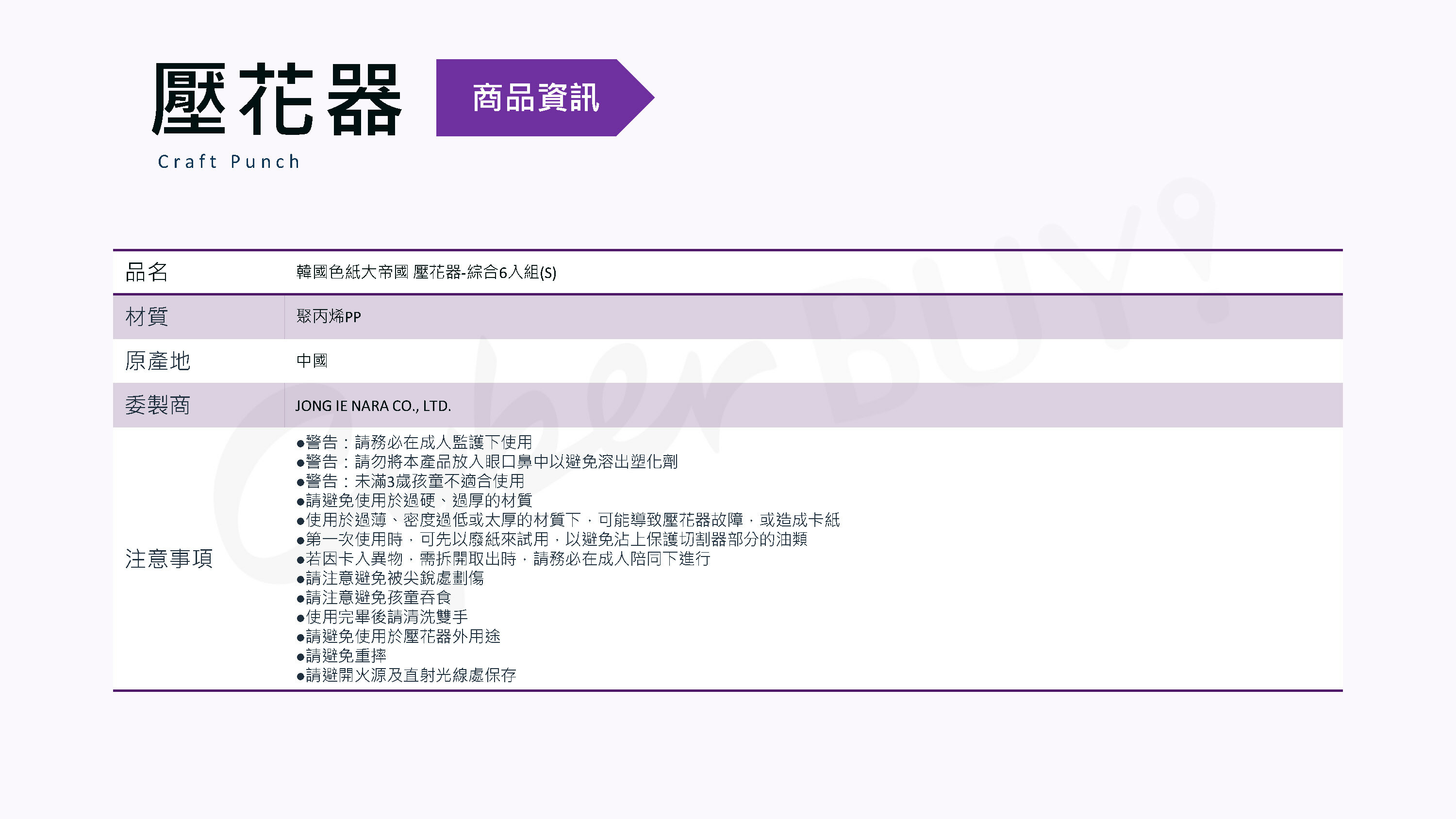Select the 原產地 row label

point(158,360)
